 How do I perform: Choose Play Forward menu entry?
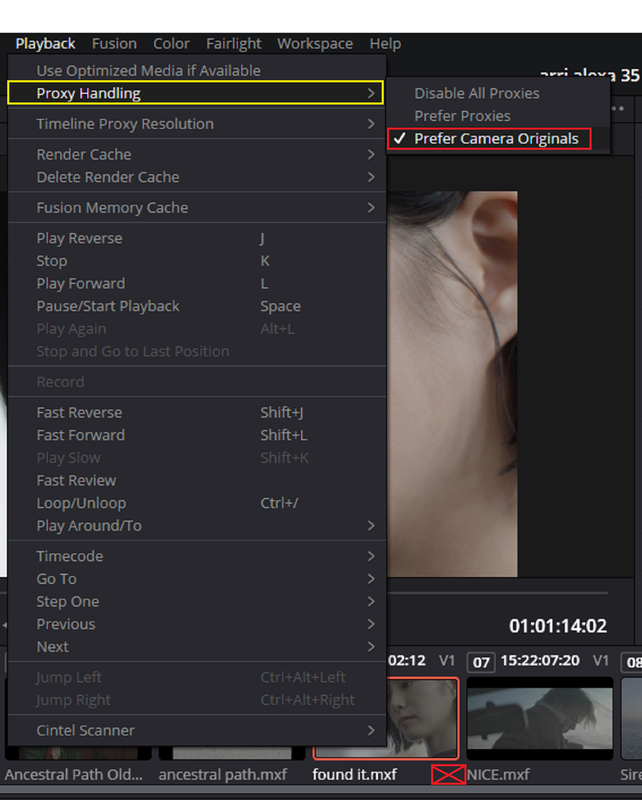pos(197,283)
